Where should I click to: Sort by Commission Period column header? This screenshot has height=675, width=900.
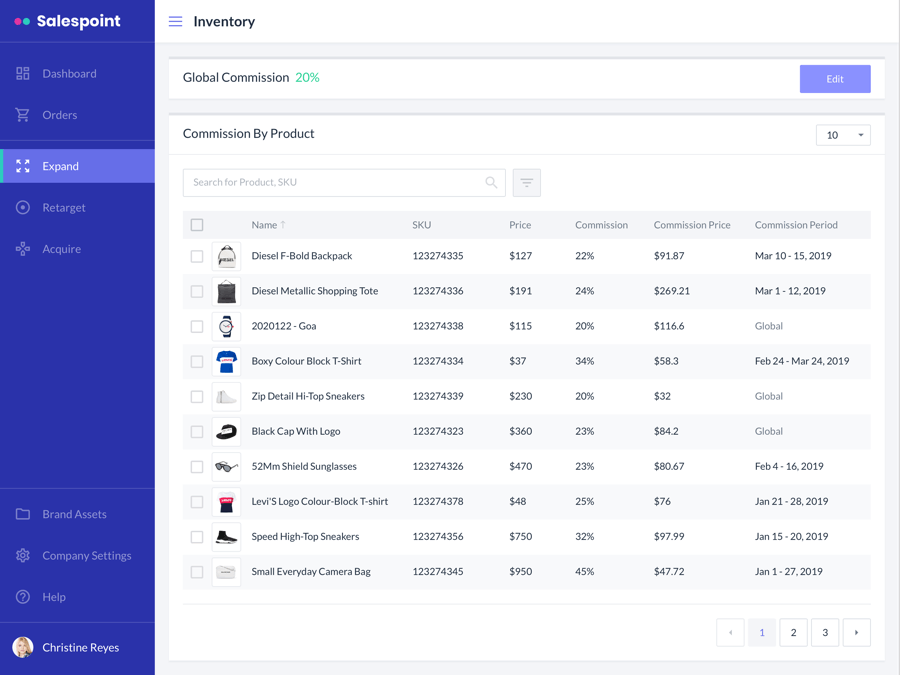pos(796,225)
